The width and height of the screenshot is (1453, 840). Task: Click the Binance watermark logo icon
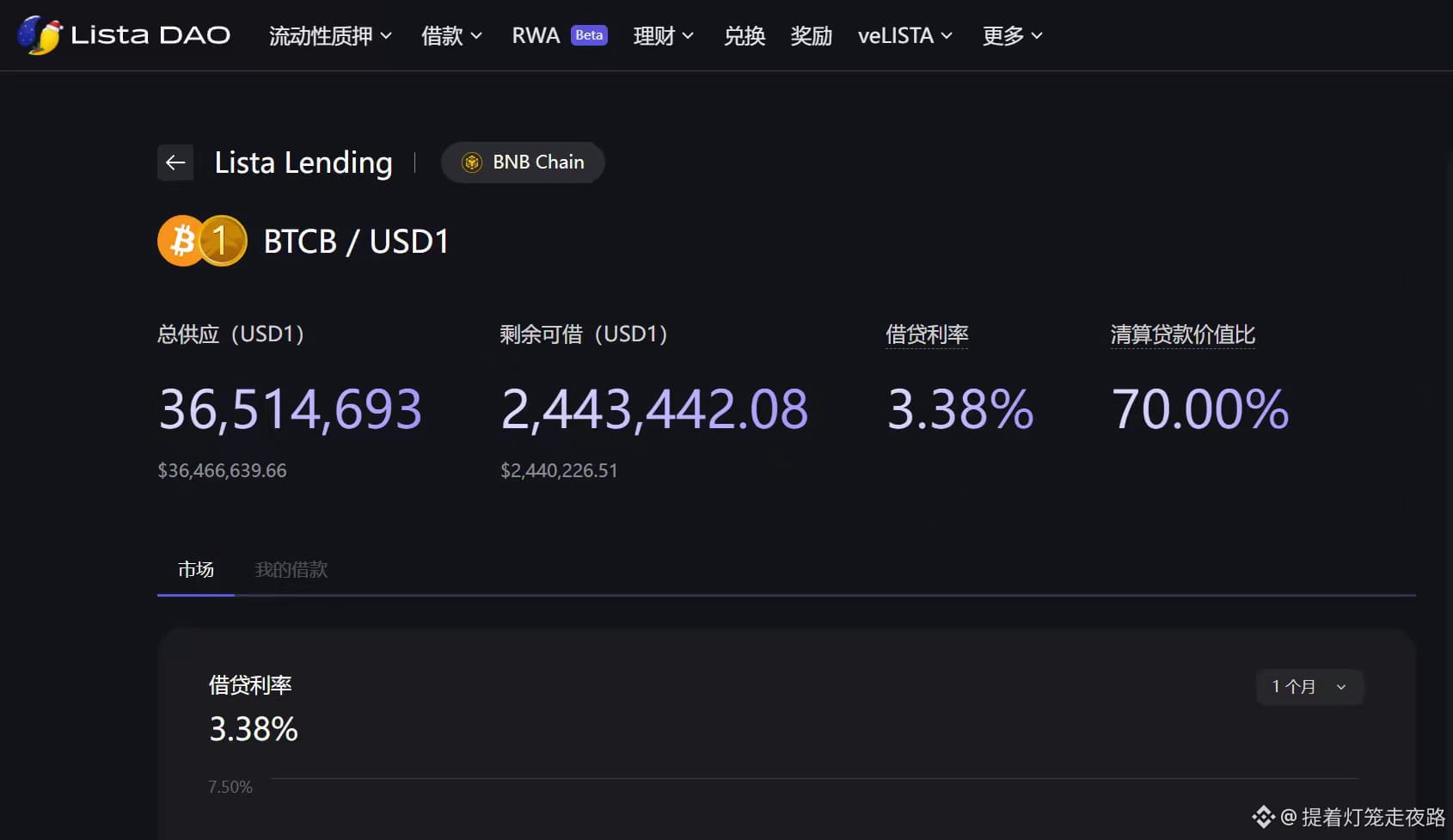click(x=1262, y=817)
